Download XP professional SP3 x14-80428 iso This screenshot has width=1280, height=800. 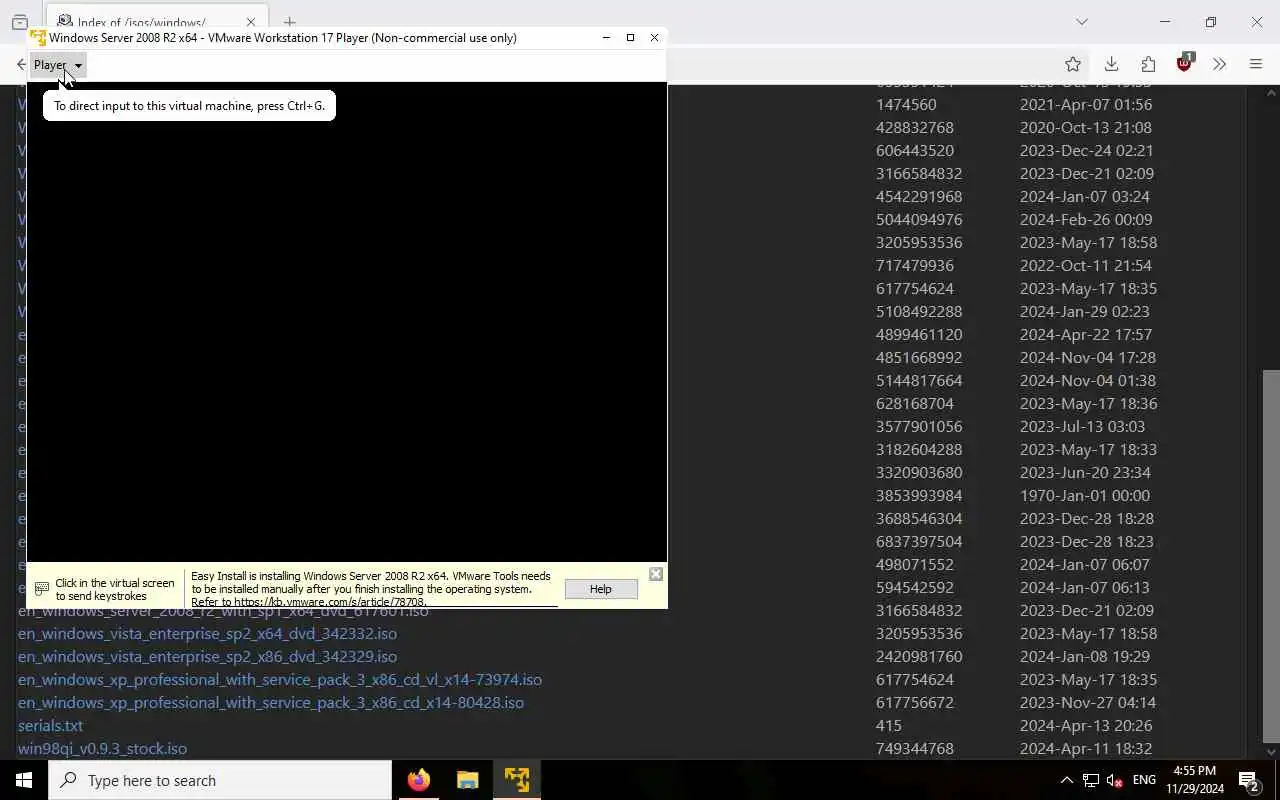tap(271, 702)
